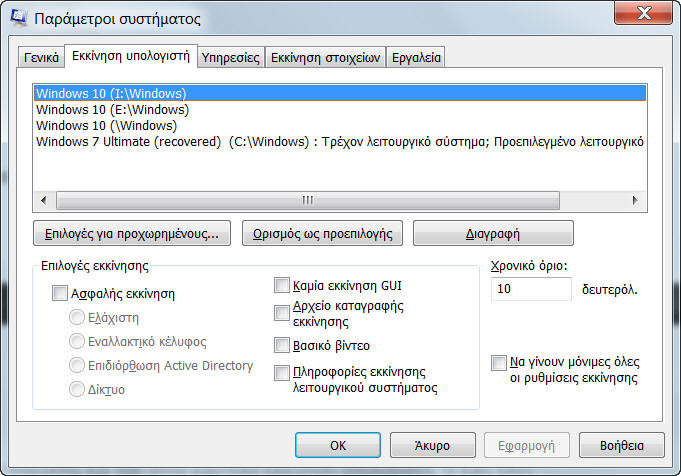Click the Εφαρμογή button

(527, 445)
